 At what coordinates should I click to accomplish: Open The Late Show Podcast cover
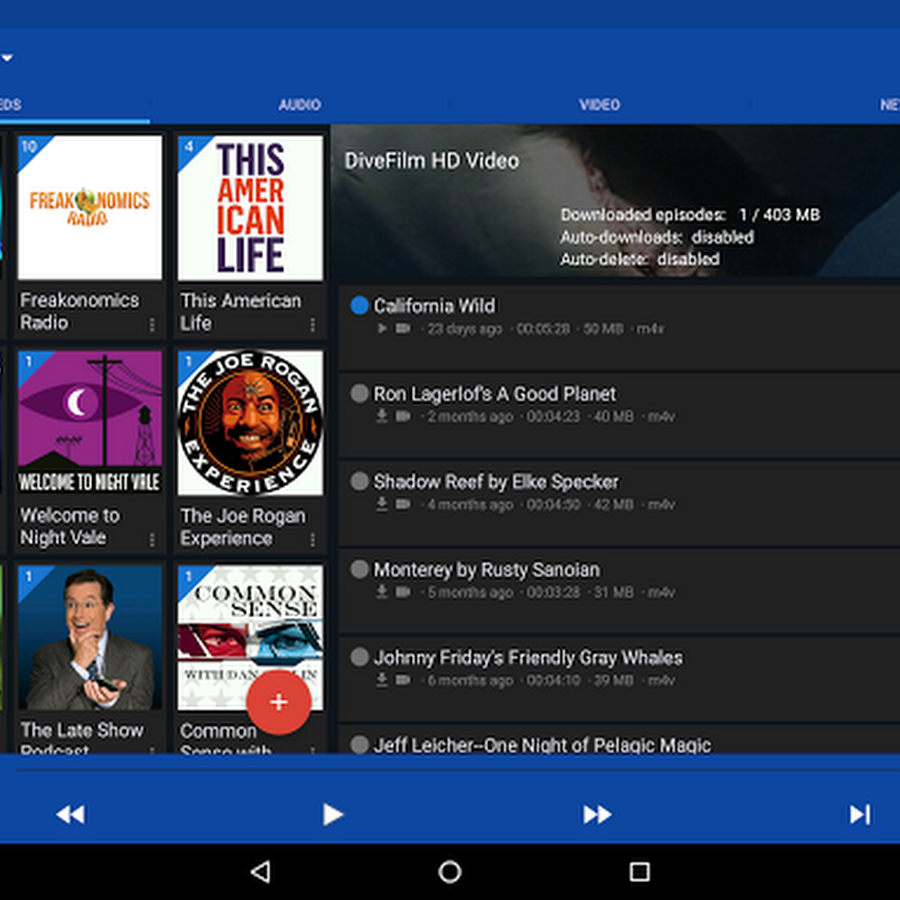click(x=90, y=638)
